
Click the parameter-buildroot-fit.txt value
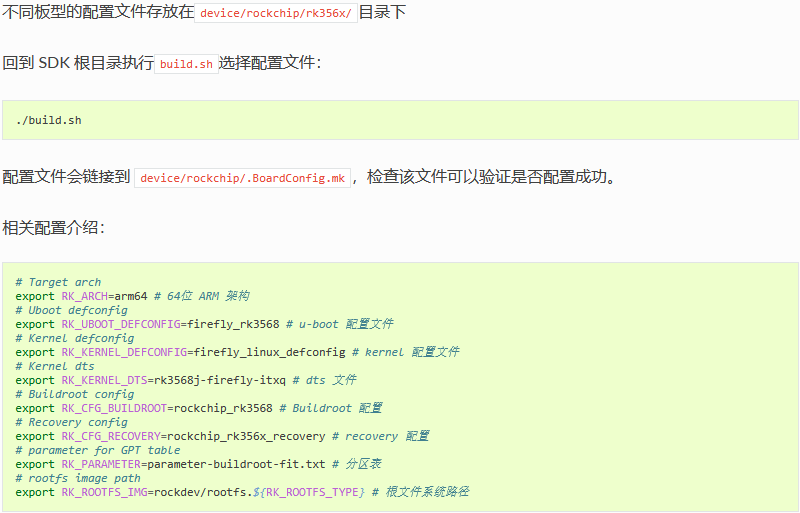coord(236,465)
